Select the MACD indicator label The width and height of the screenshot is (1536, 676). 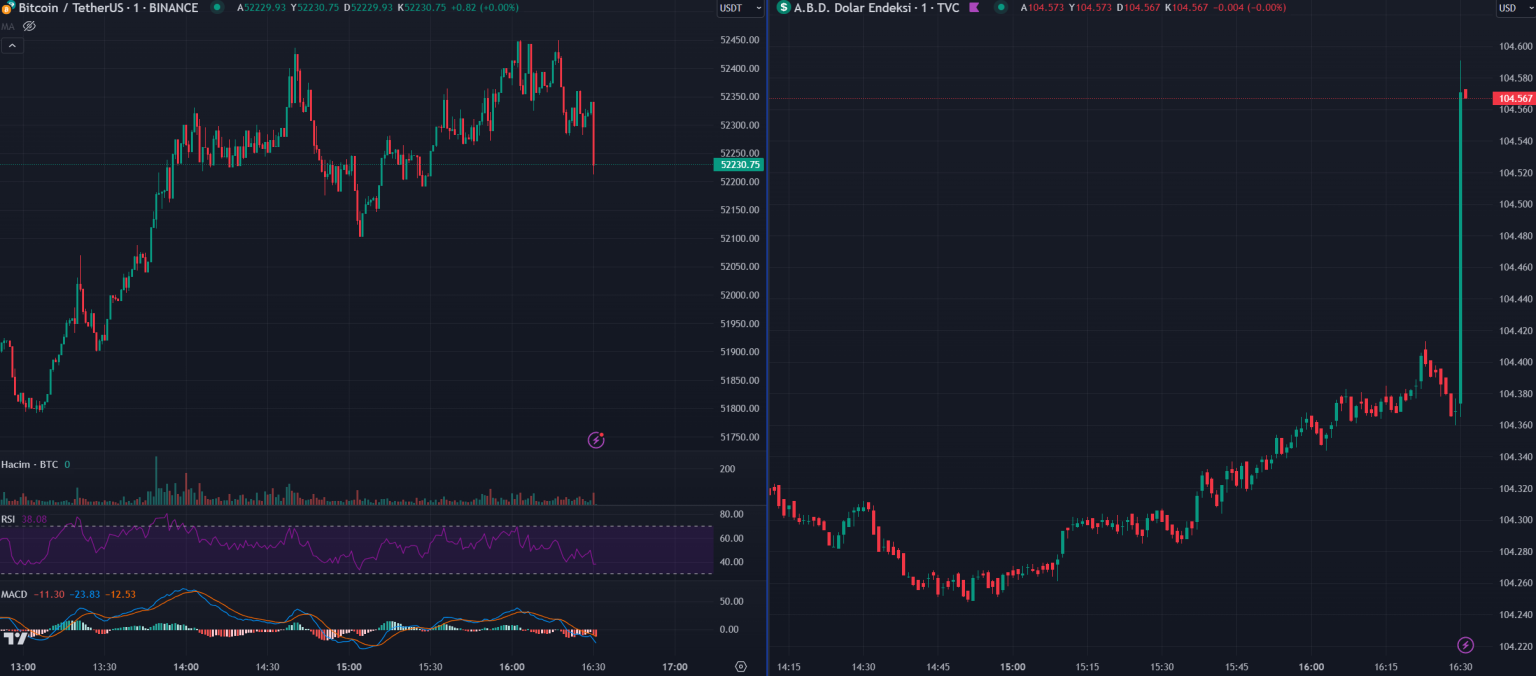pos(14,595)
